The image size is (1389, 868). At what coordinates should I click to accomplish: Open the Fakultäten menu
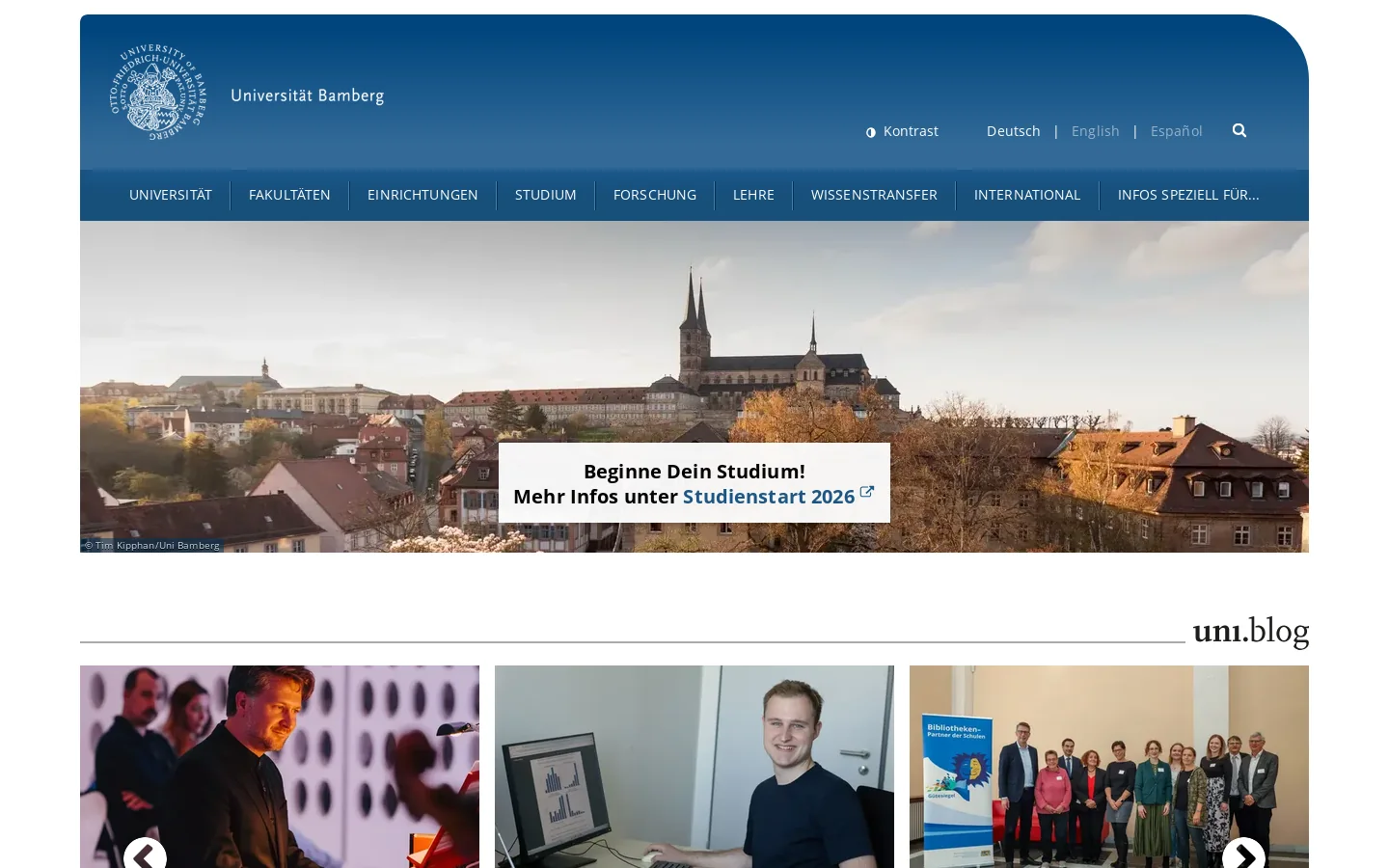pyautogui.click(x=289, y=195)
